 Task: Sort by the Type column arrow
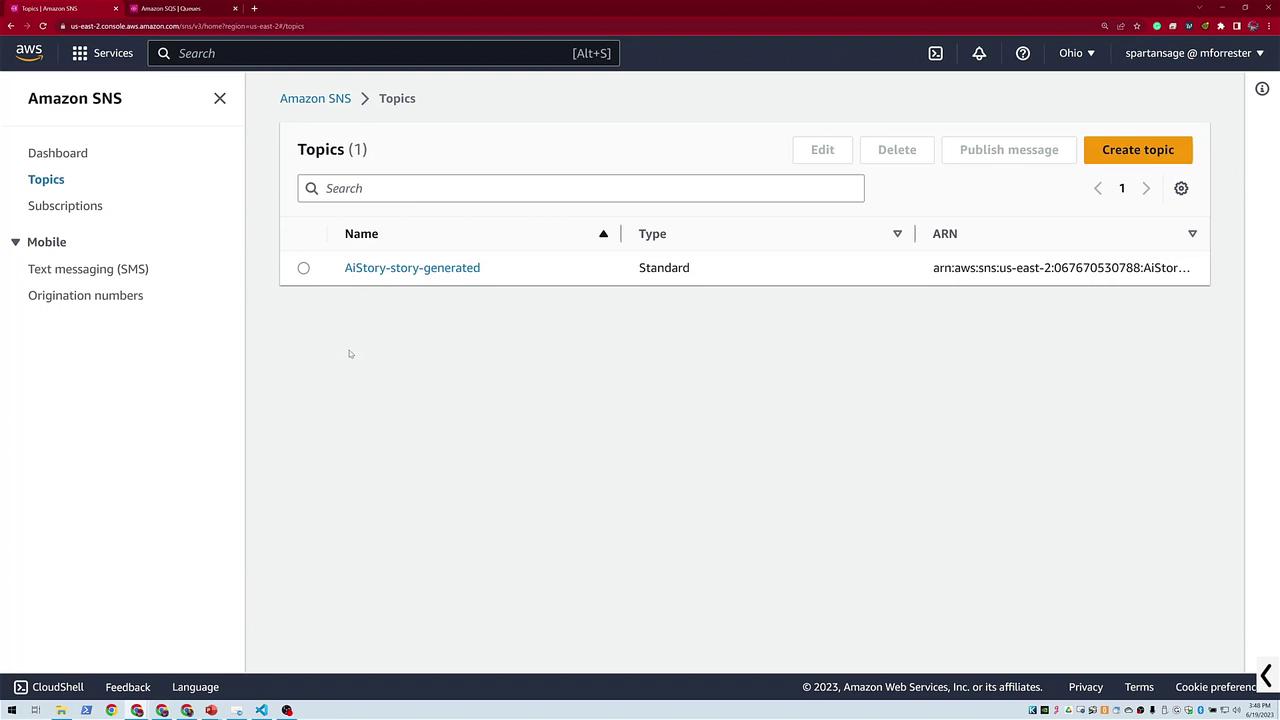pos(897,234)
